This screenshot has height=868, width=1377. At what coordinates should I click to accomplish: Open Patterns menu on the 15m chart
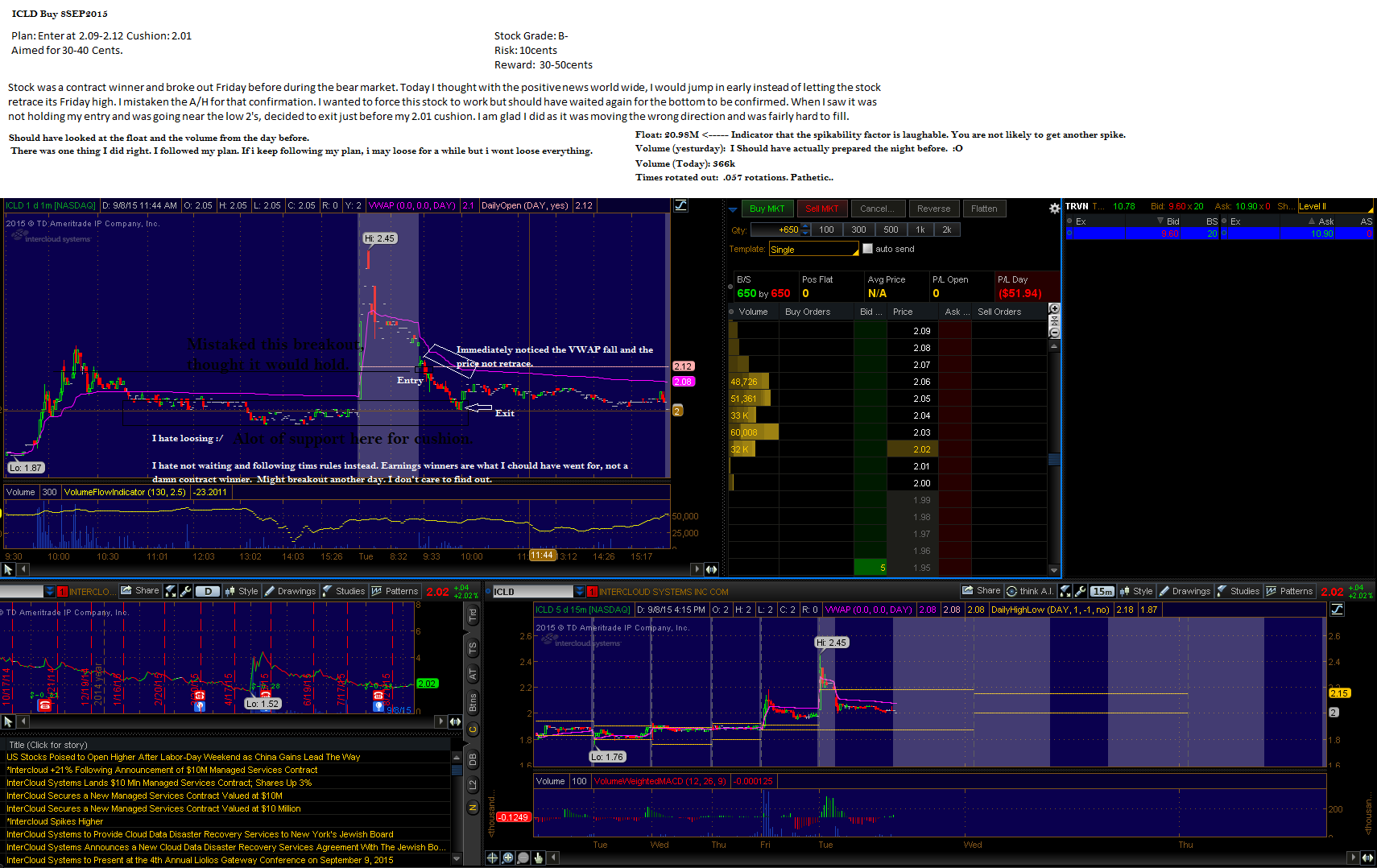coord(1289,591)
